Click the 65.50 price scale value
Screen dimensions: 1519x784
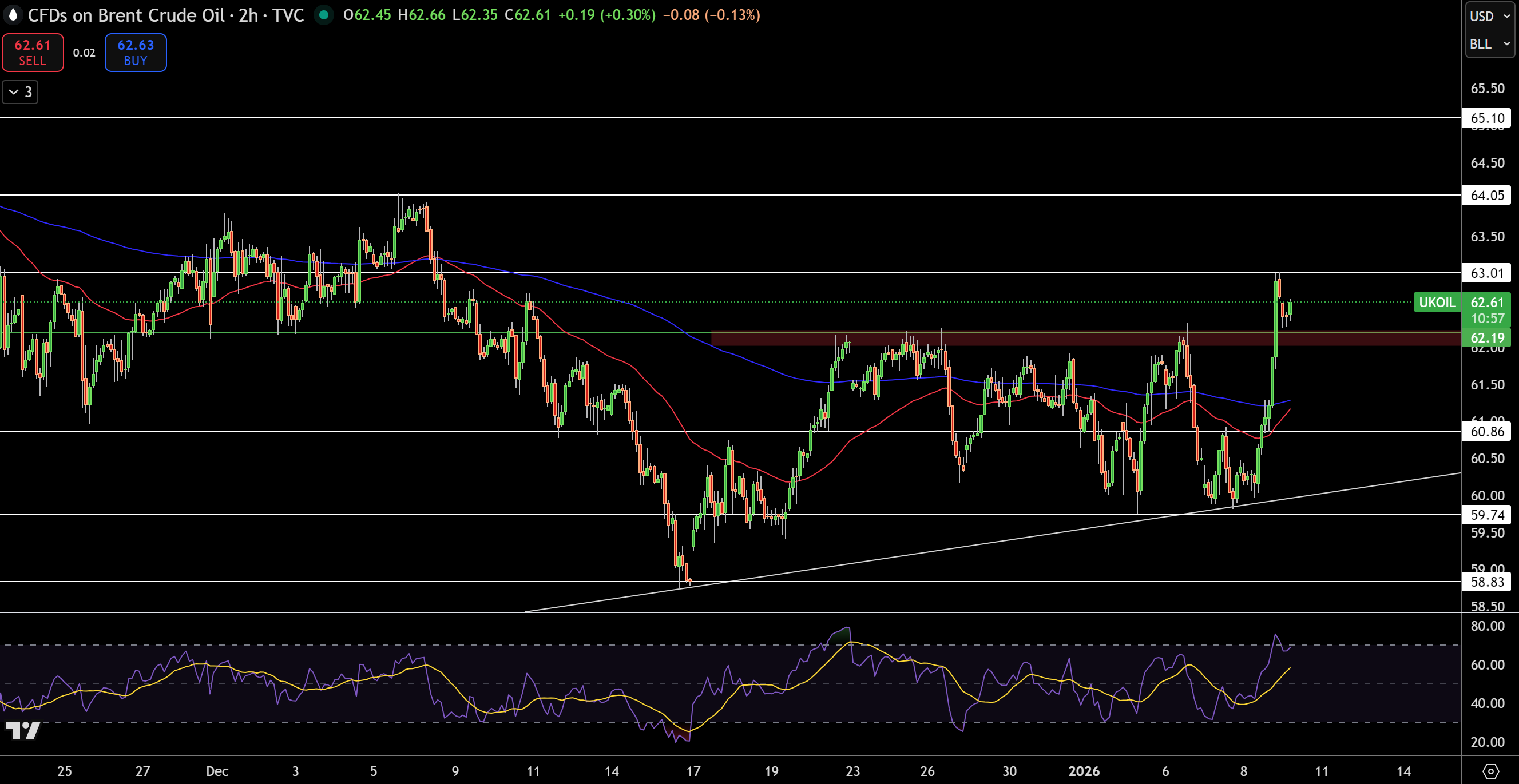(x=1487, y=89)
